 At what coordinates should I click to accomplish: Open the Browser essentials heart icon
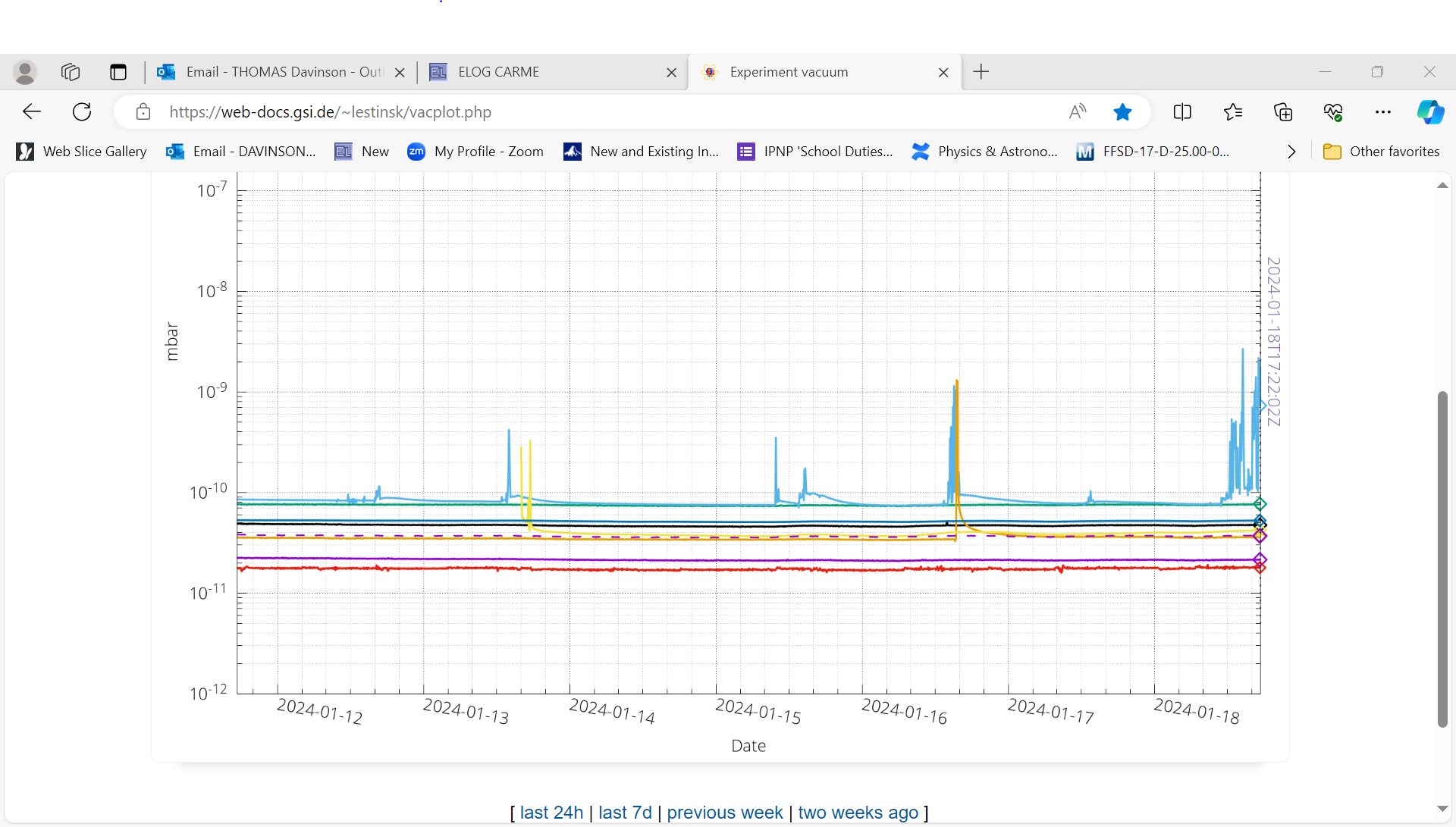(1333, 112)
